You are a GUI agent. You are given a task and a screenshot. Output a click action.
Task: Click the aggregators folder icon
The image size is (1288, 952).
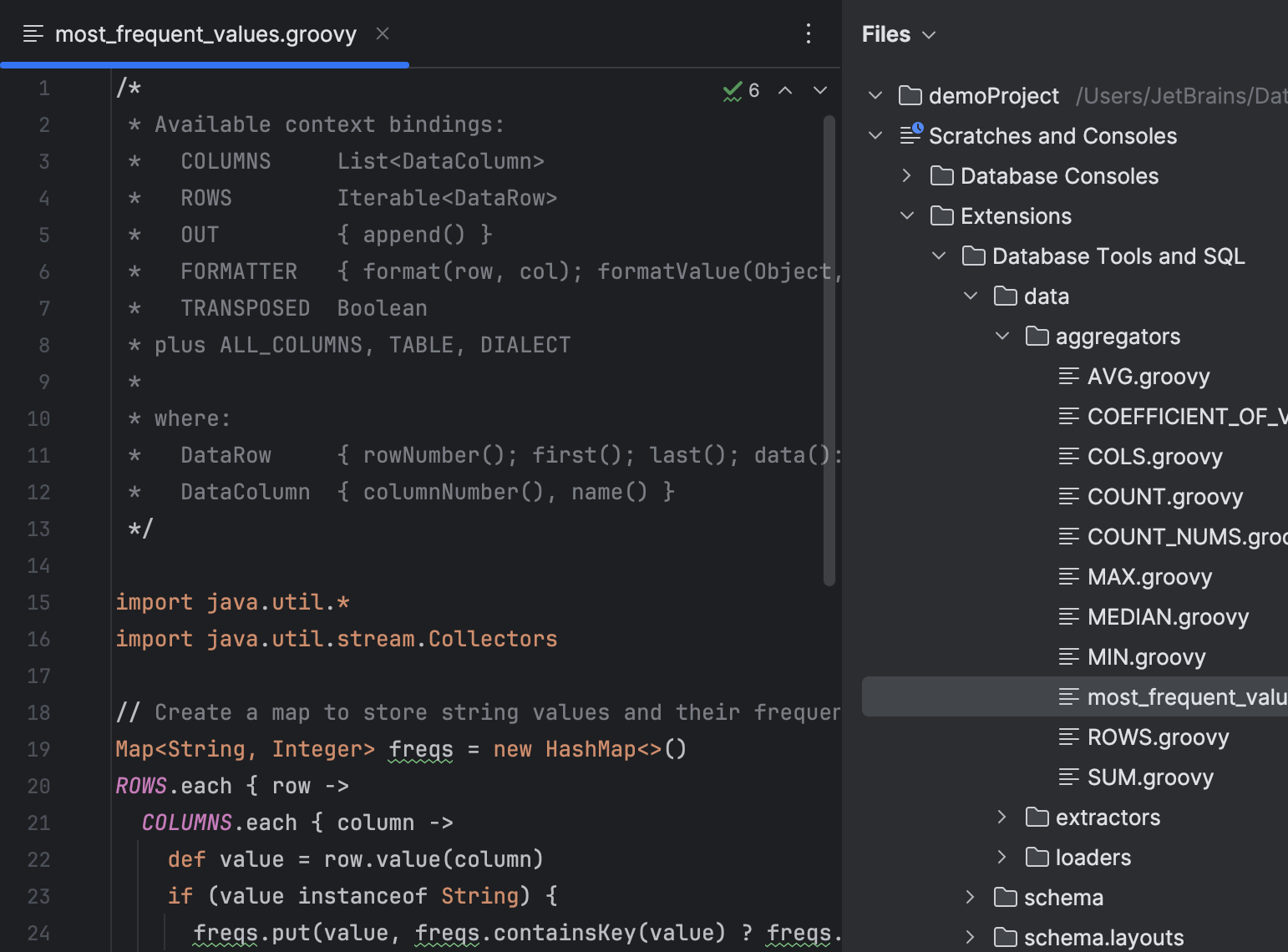(x=1036, y=336)
